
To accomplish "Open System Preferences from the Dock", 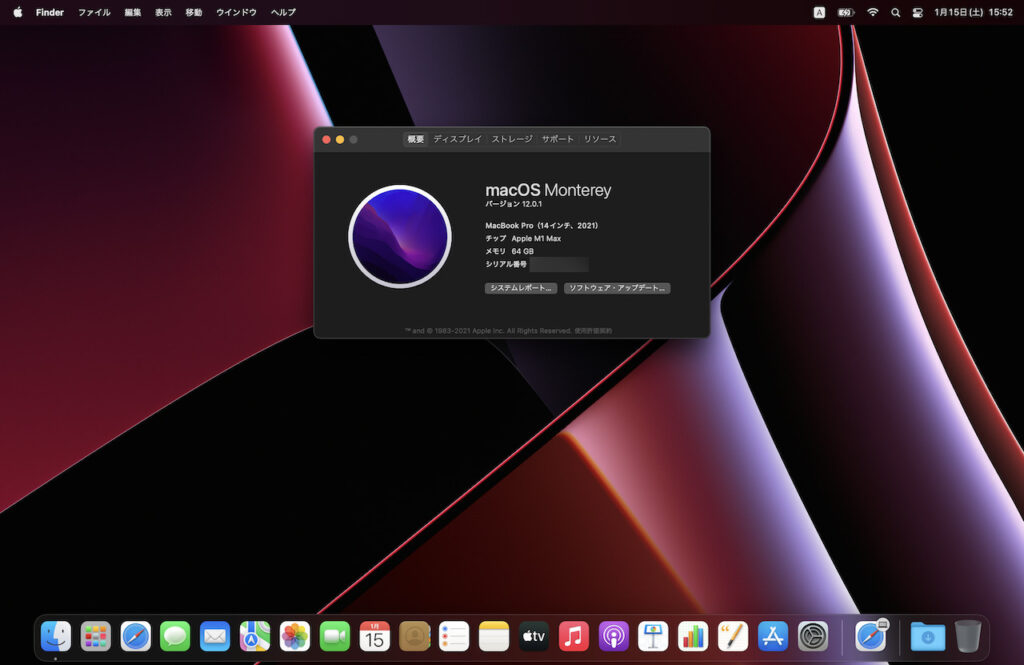I will [812, 636].
